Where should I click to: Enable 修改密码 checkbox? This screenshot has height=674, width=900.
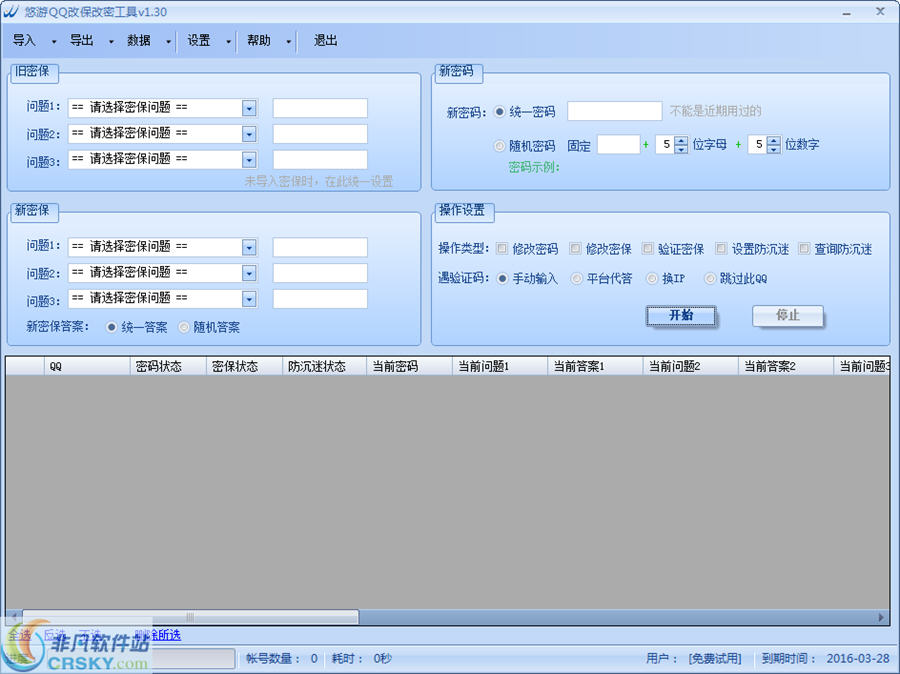502,248
